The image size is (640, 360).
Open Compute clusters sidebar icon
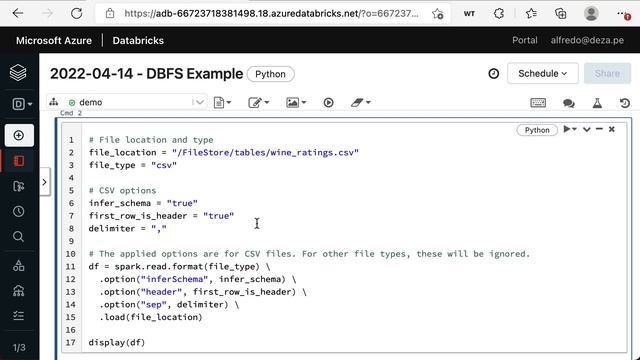pos(19,291)
